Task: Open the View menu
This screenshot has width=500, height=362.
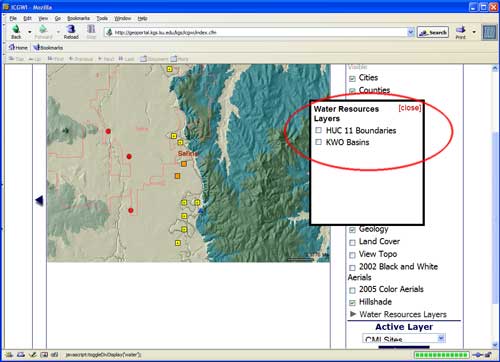Action: click(x=43, y=18)
